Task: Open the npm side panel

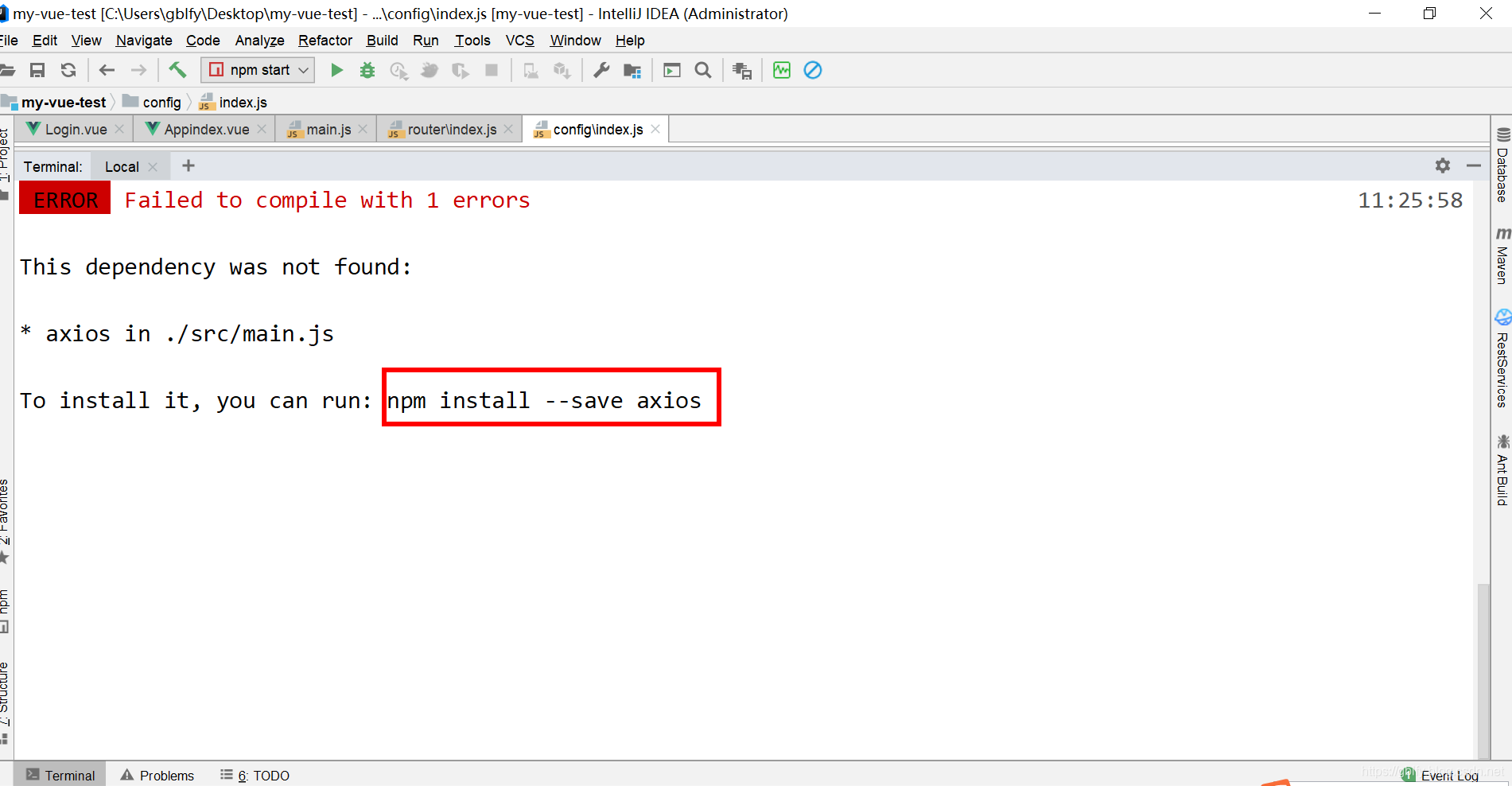Action: tap(5, 611)
